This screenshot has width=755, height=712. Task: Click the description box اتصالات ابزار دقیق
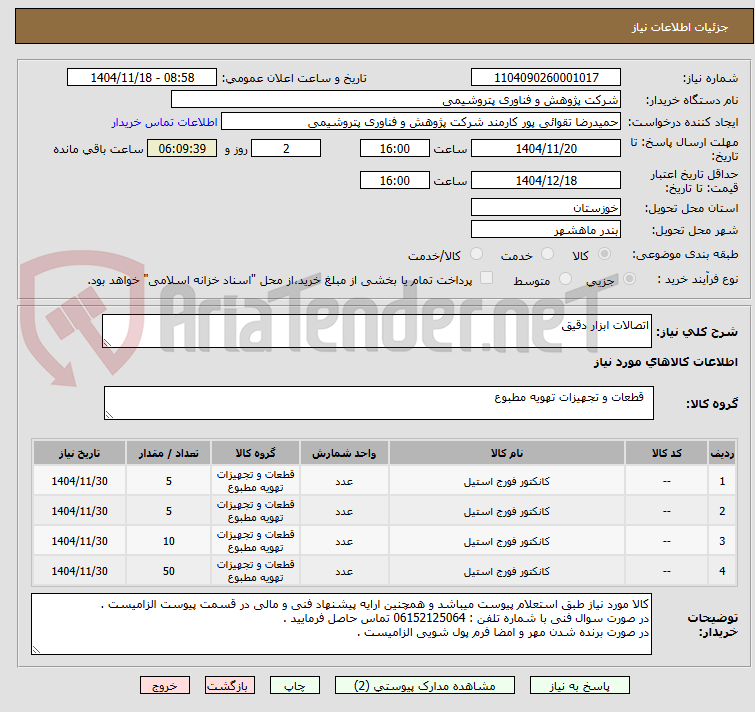point(377,331)
